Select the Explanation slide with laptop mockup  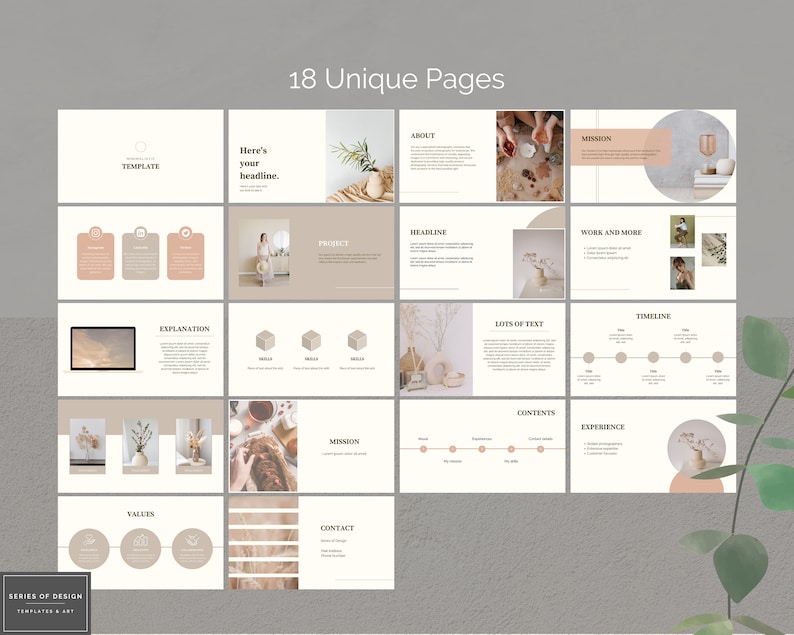click(141, 349)
